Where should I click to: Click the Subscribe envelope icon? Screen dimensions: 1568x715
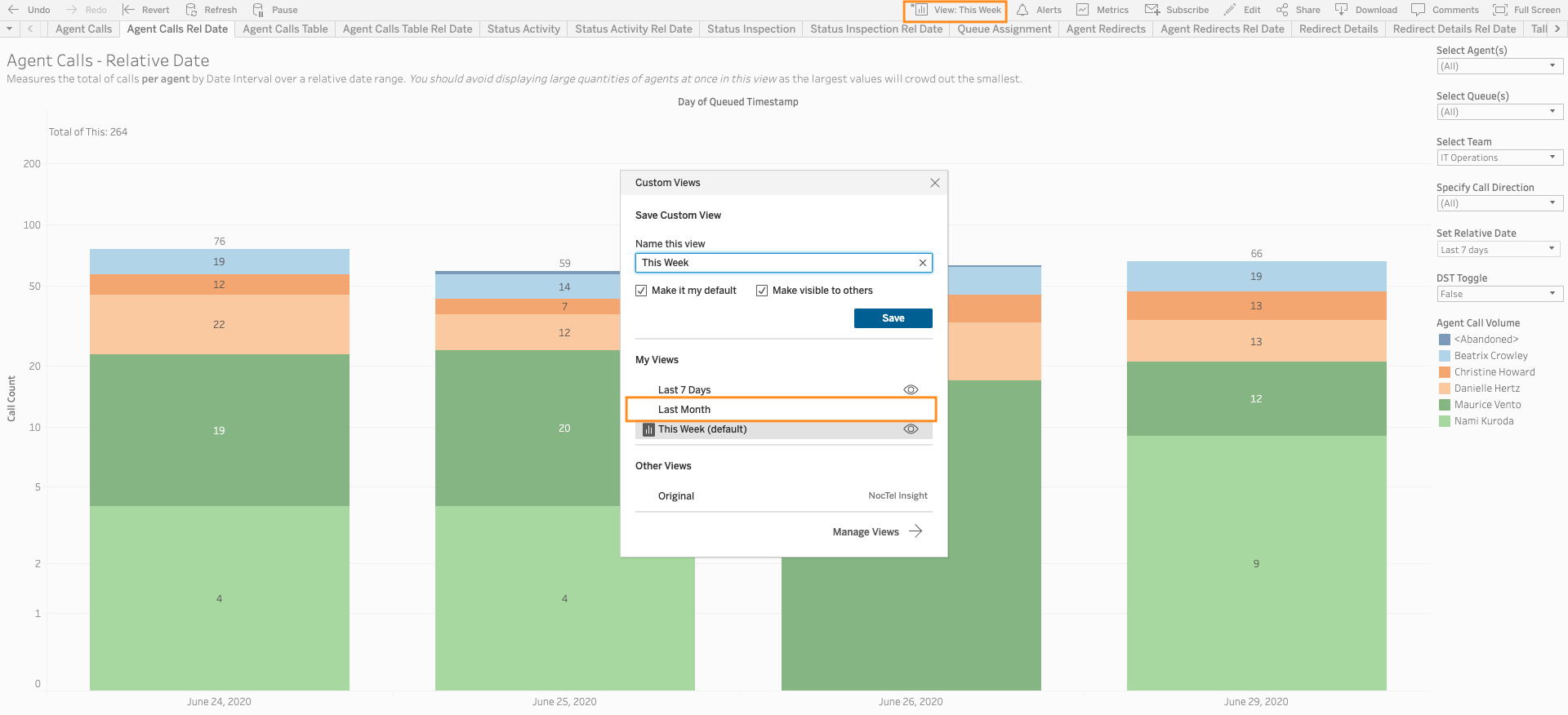click(1151, 10)
